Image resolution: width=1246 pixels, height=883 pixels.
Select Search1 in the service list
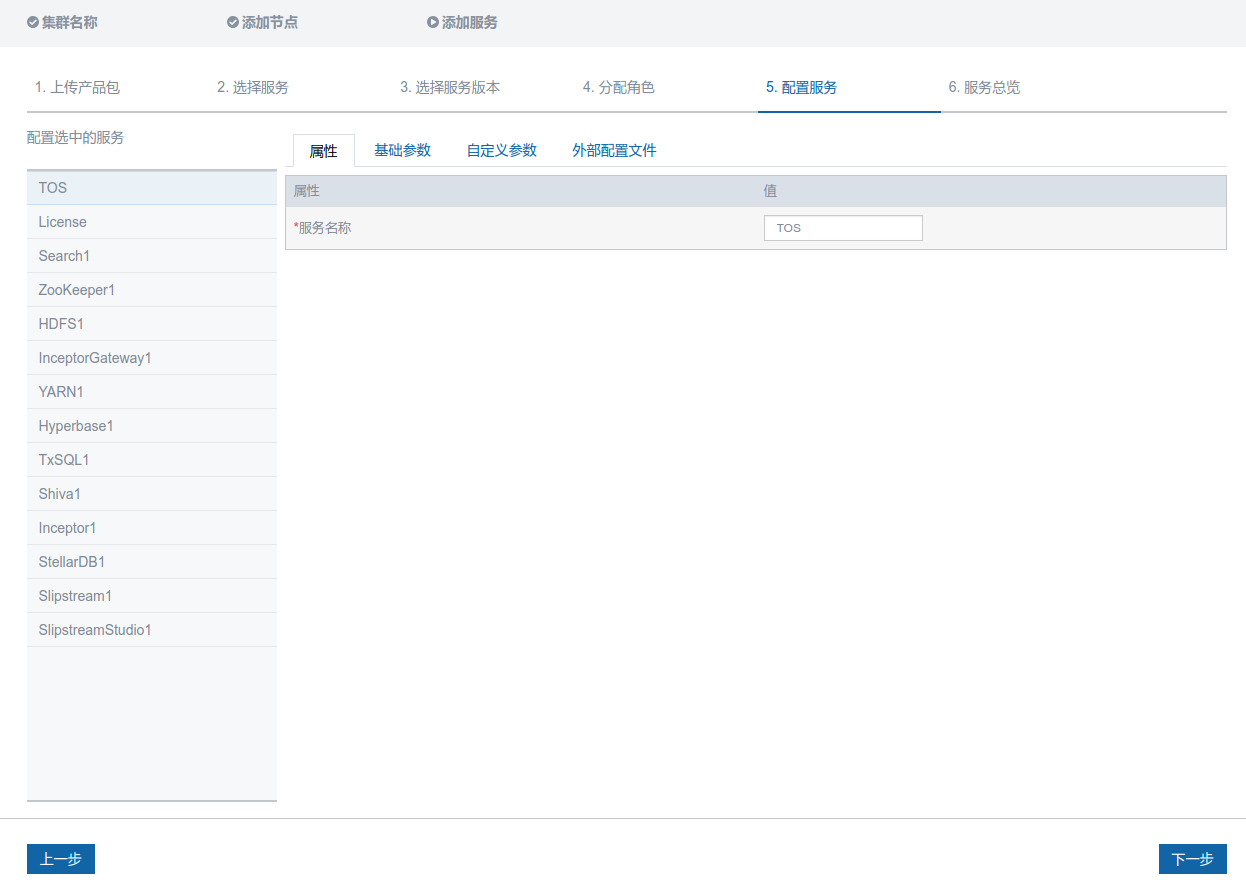(x=152, y=256)
